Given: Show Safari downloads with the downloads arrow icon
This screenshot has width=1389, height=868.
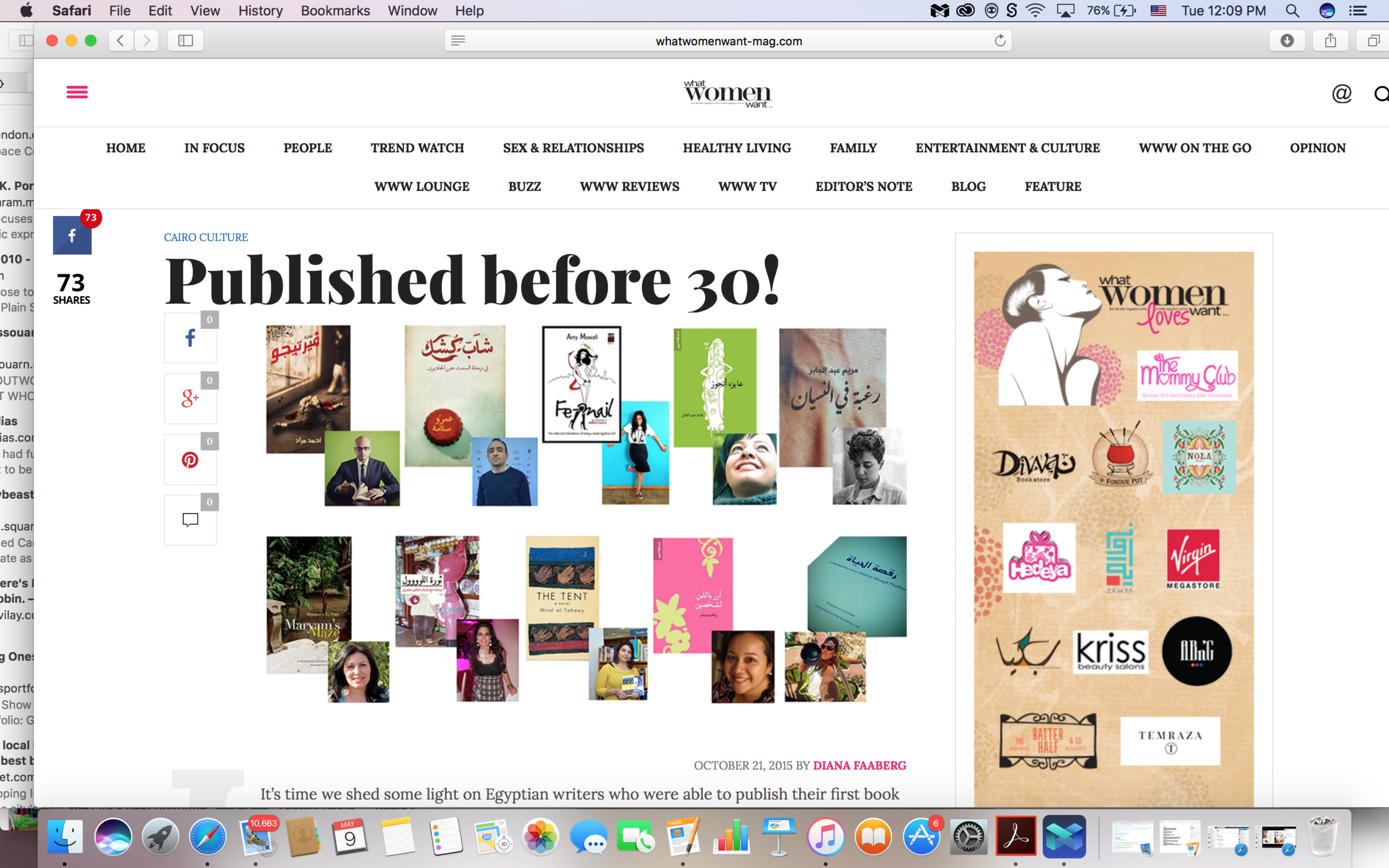Looking at the screenshot, I should click(x=1288, y=40).
